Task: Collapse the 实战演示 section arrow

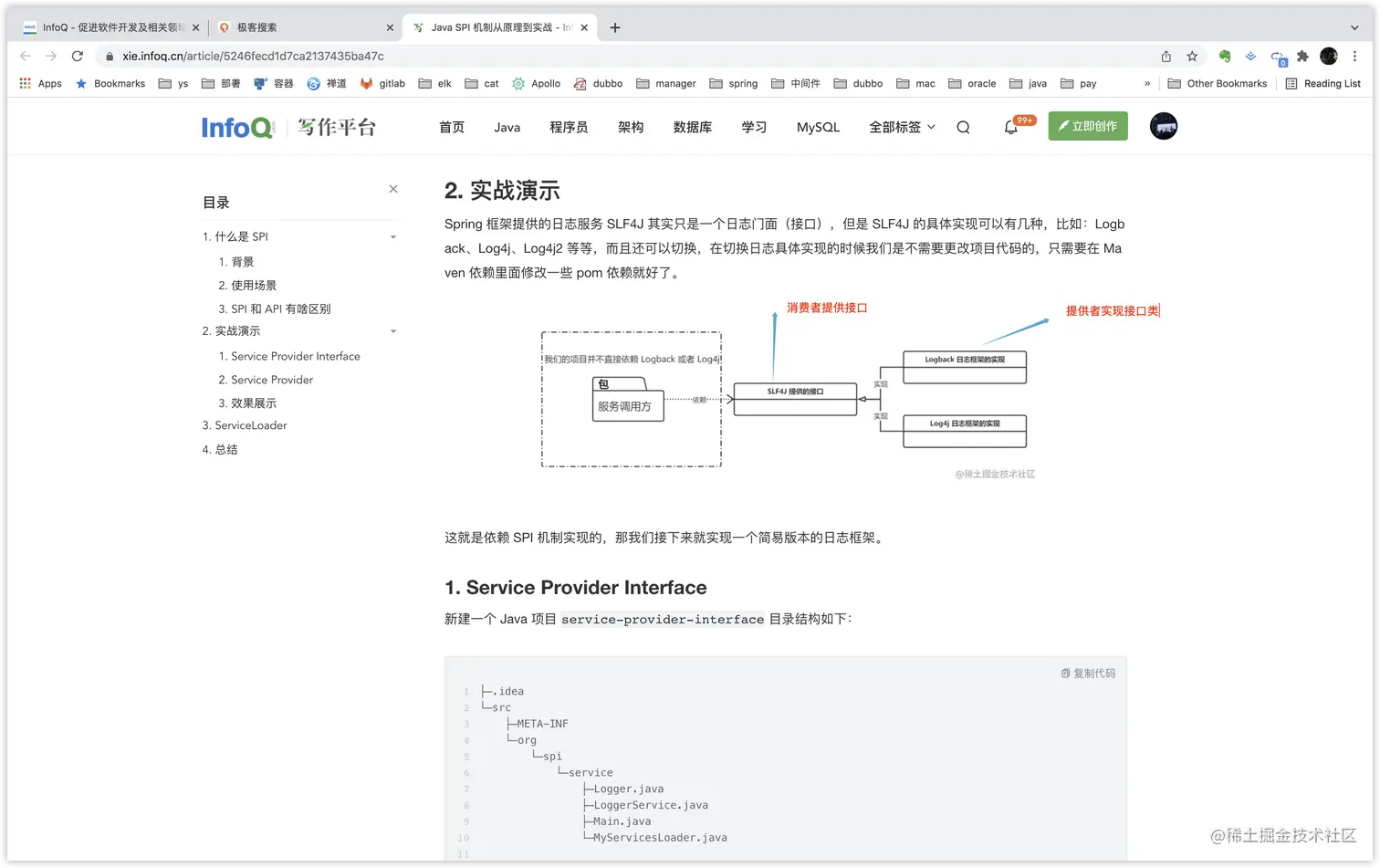Action: click(x=393, y=331)
